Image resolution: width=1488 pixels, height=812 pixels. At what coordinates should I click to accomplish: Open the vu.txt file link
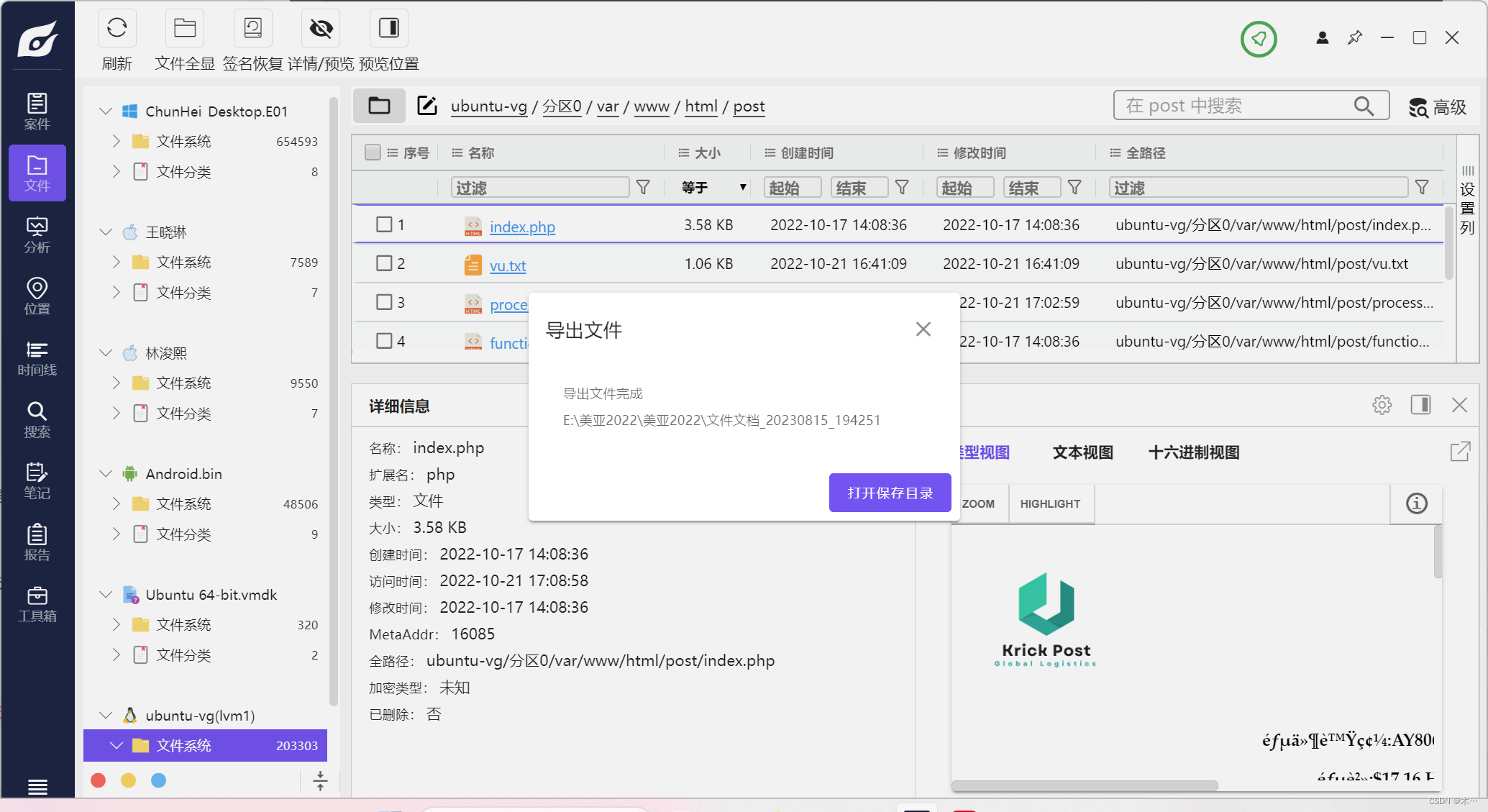[507, 265]
